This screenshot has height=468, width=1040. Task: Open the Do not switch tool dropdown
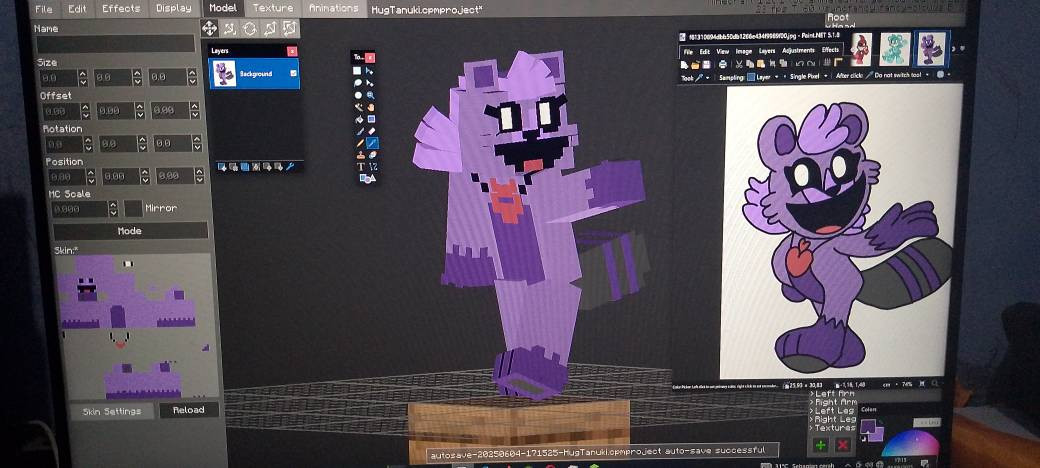pyautogui.click(x=897, y=74)
